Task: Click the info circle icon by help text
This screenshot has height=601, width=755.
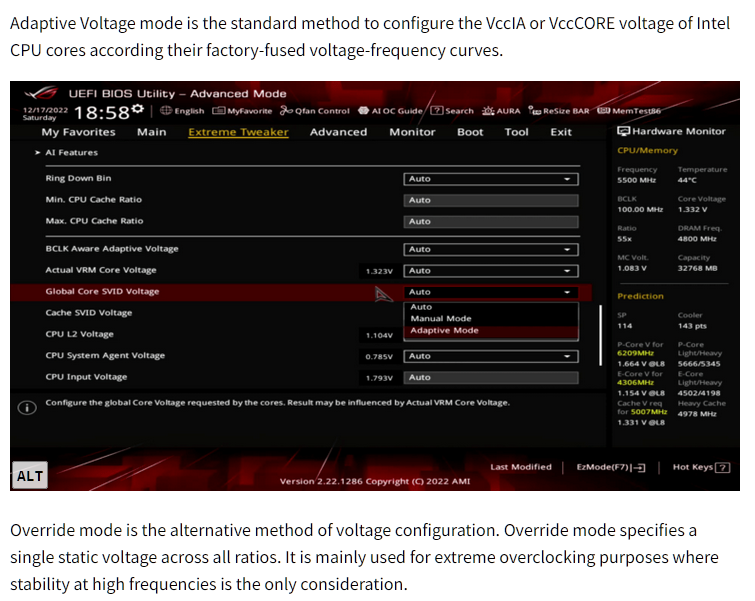Action: [27, 408]
